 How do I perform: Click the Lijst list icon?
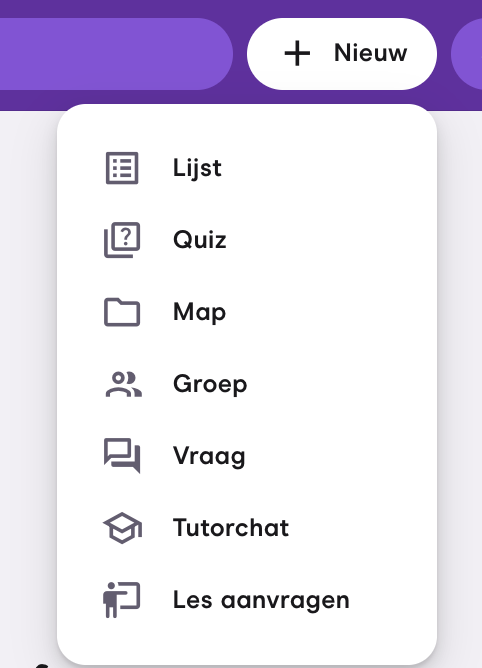[x=122, y=168]
